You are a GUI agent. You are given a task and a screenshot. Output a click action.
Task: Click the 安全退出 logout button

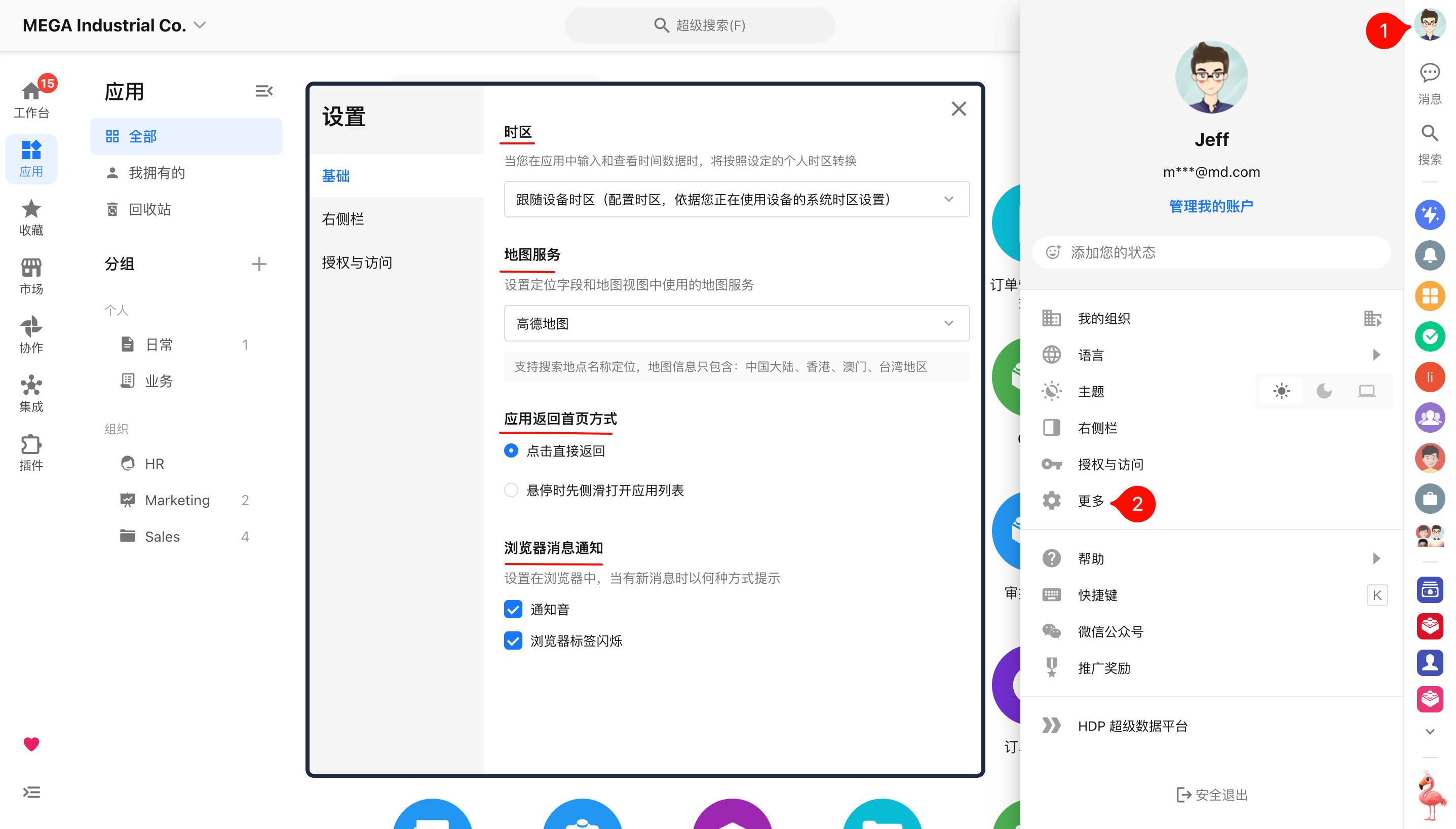tap(1212, 794)
